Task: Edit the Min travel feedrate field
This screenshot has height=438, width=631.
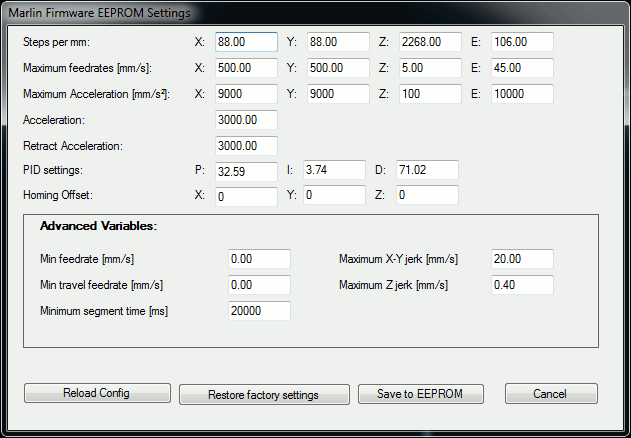Action: [x=260, y=285]
